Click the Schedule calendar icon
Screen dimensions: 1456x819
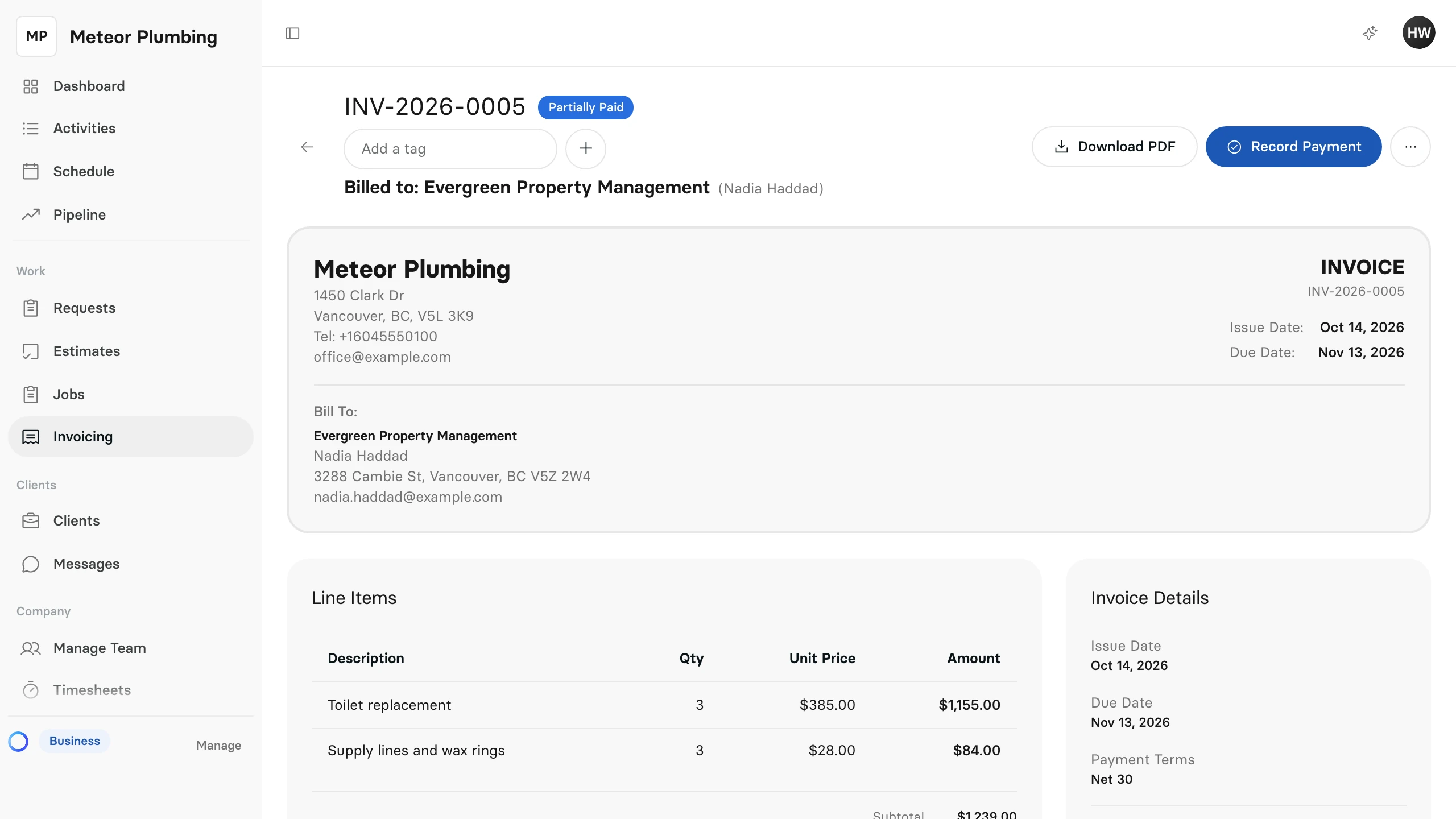(31, 171)
